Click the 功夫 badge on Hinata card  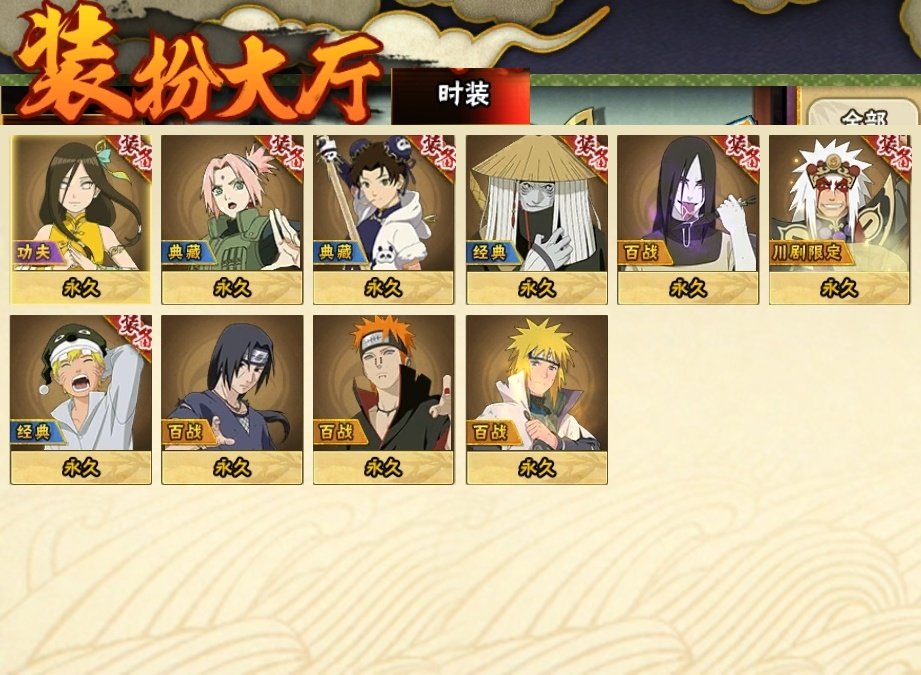pyautogui.click(x=34, y=253)
